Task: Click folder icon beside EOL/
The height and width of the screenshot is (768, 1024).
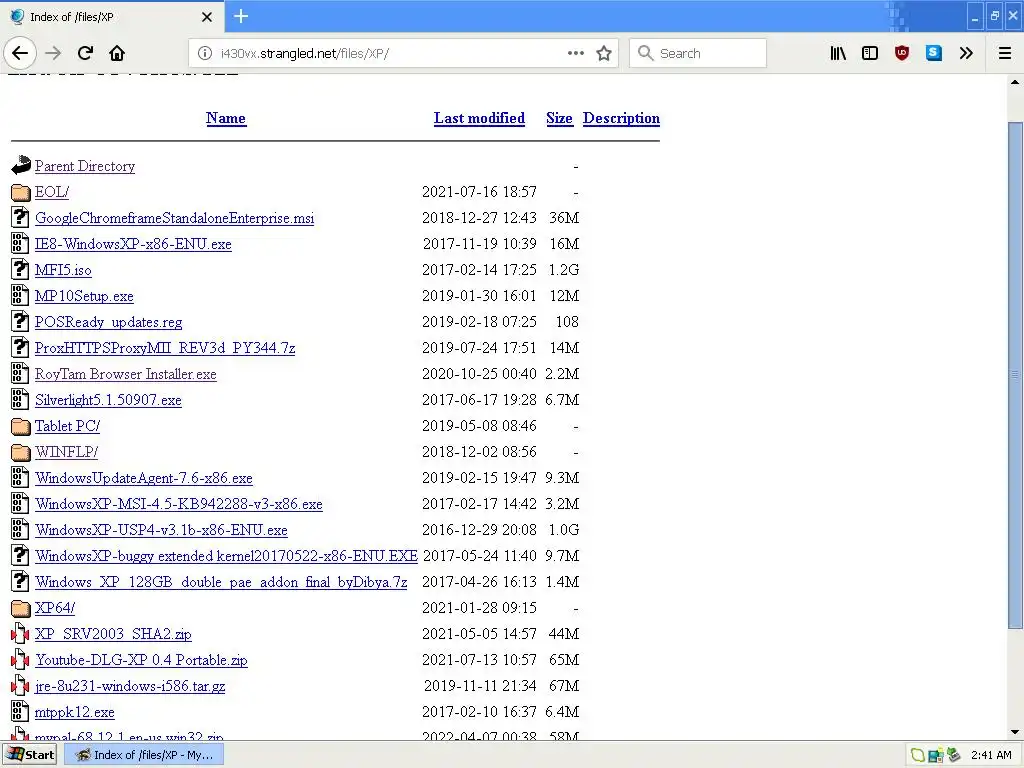Action: (x=21, y=192)
